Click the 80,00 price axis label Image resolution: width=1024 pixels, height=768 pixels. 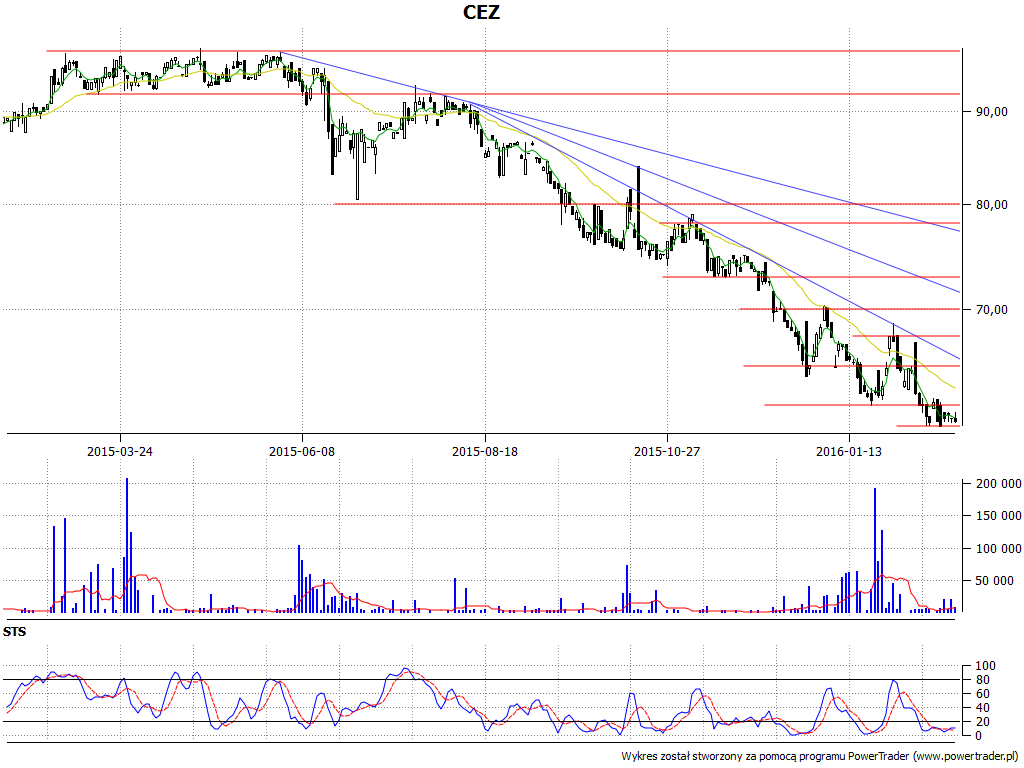[x=991, y=204]
